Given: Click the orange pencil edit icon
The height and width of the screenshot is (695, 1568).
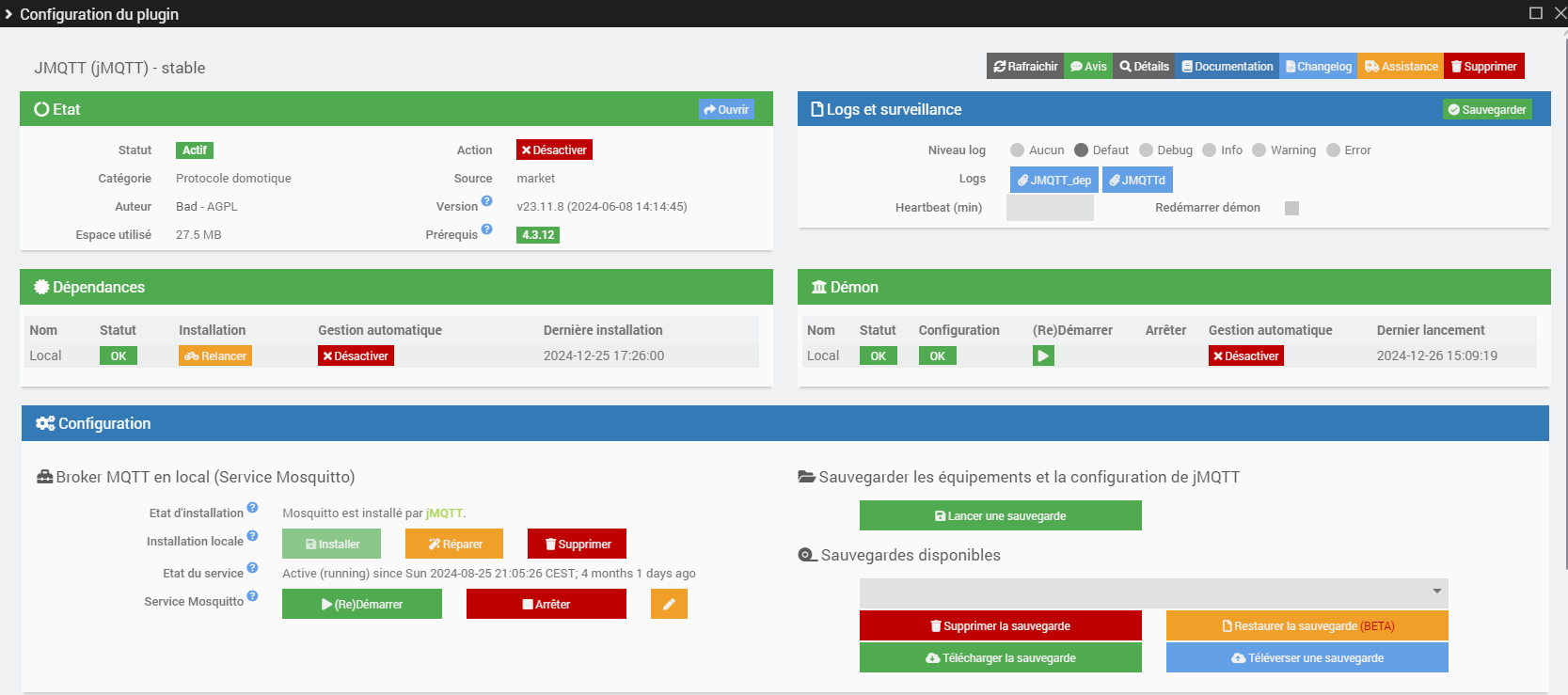Looking at the screenshot, I should [x=669, y=604].
